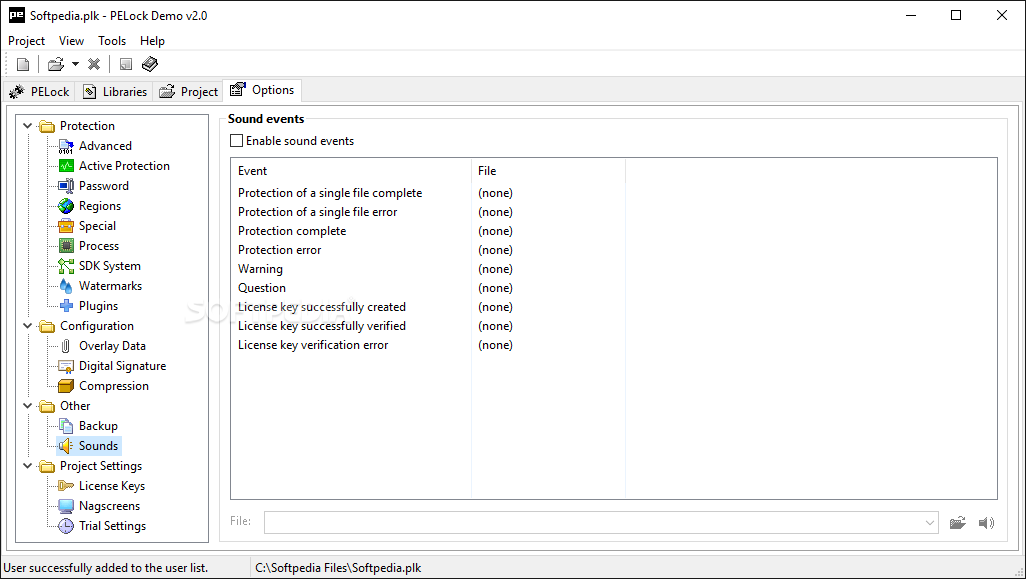Select the 'Protection complete' event row
The height and width of the screenshot is (579, 1026).
pos(292,231)
